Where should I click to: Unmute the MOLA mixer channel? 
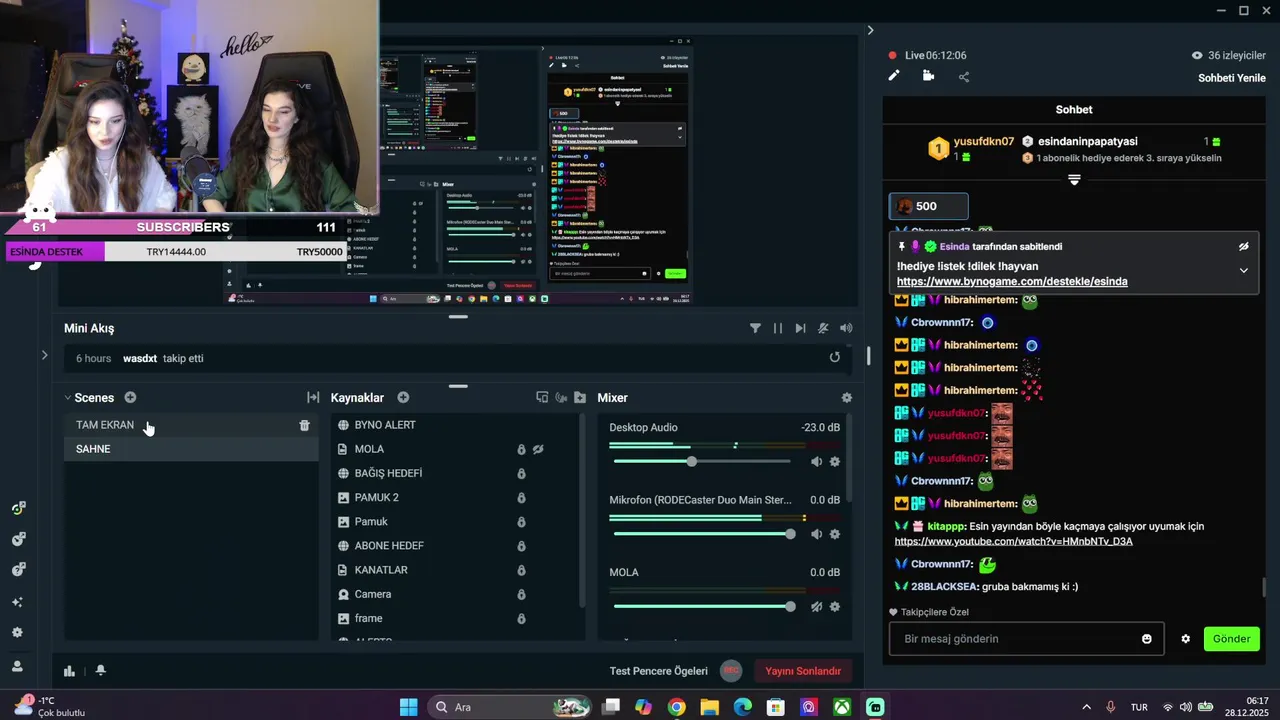816,606
